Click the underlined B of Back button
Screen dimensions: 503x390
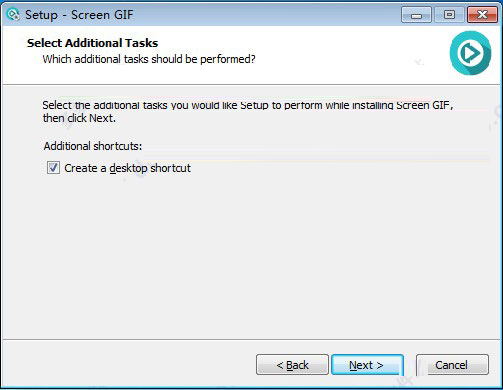click(x=290, y=366)
